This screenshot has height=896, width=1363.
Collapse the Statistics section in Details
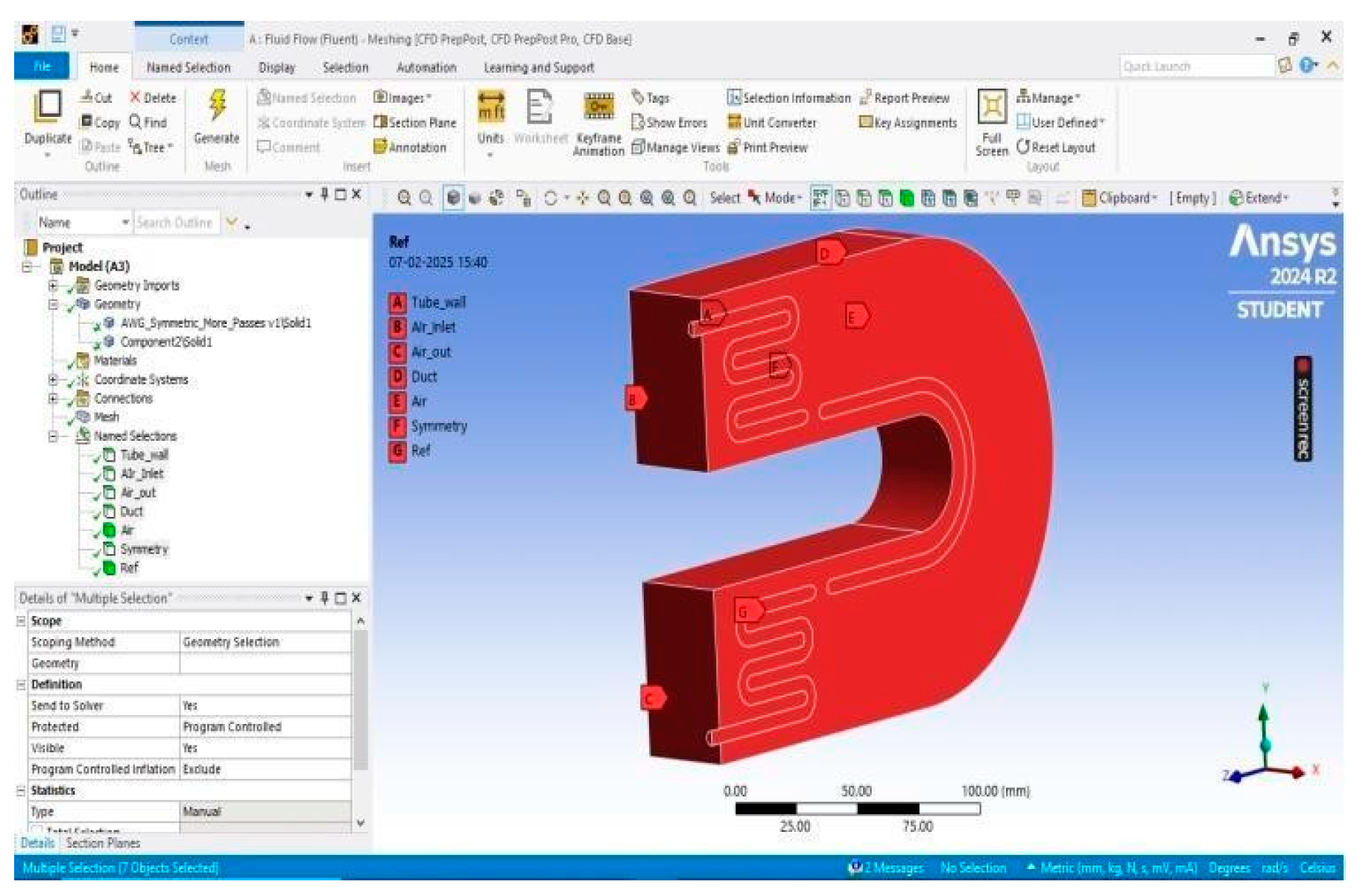point(21,791)
